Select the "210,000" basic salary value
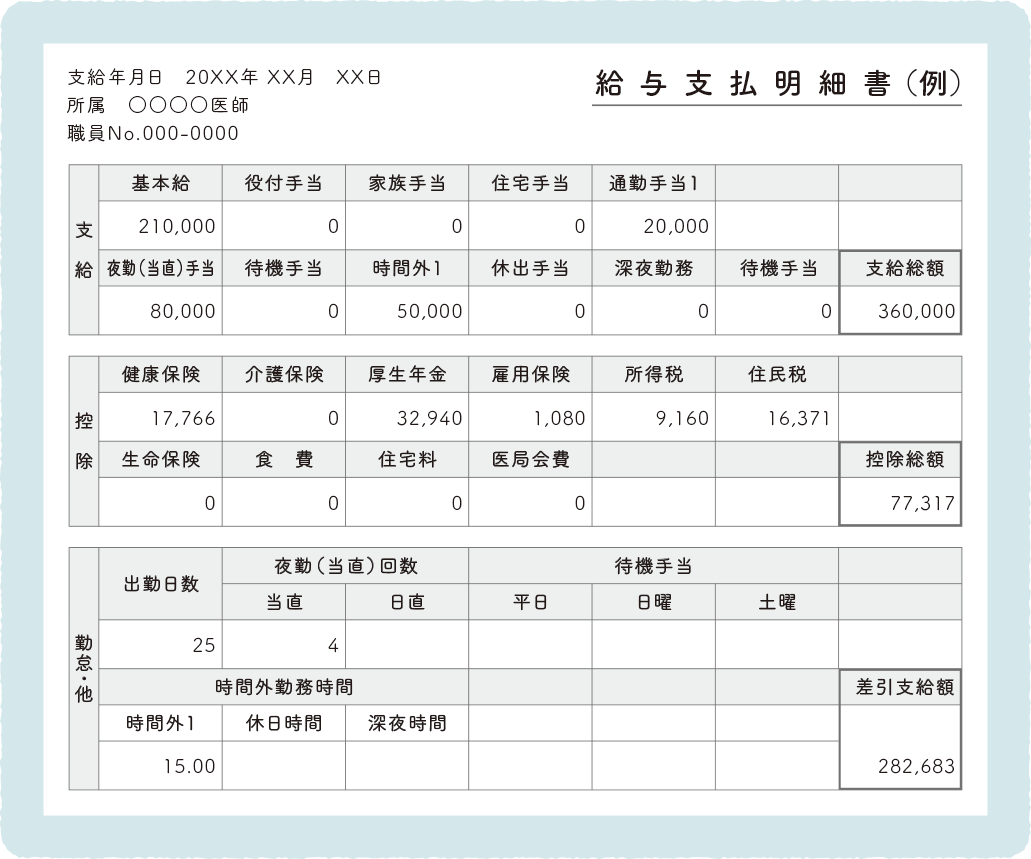Screen dimensions: 1031x859 click(177, 226)
